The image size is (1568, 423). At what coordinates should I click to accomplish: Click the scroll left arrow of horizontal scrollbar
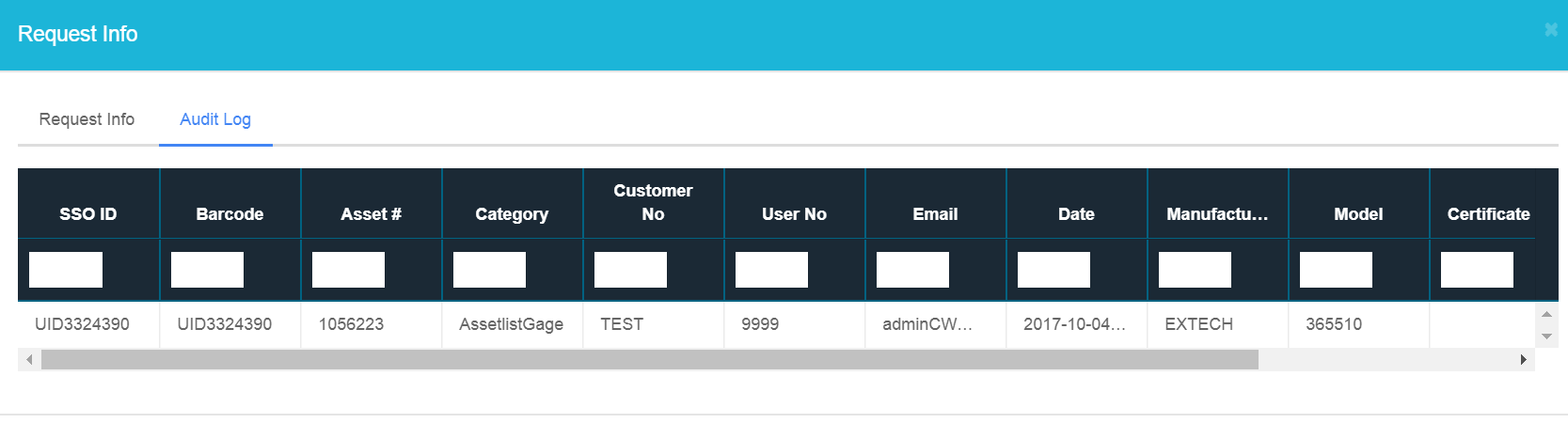click(29, 359)
